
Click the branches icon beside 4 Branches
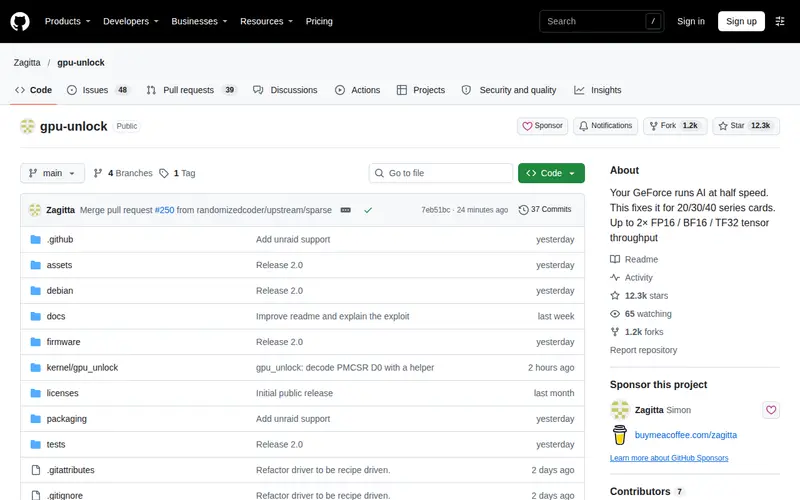pos(98,173)
